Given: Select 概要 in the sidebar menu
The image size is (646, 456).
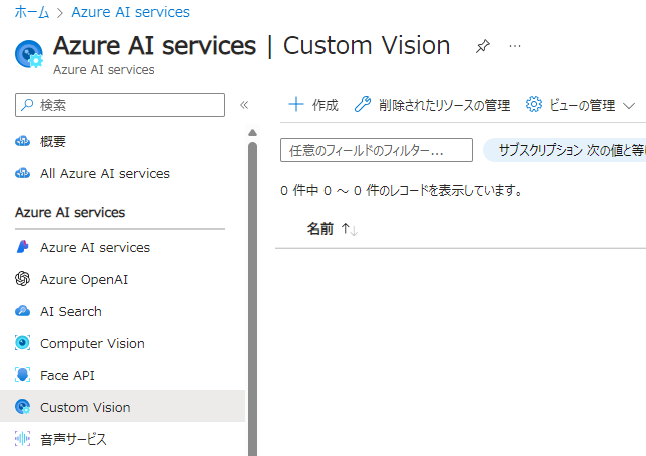Looking at the screenshot, I should pyautogui.click(x=53, y=141).
